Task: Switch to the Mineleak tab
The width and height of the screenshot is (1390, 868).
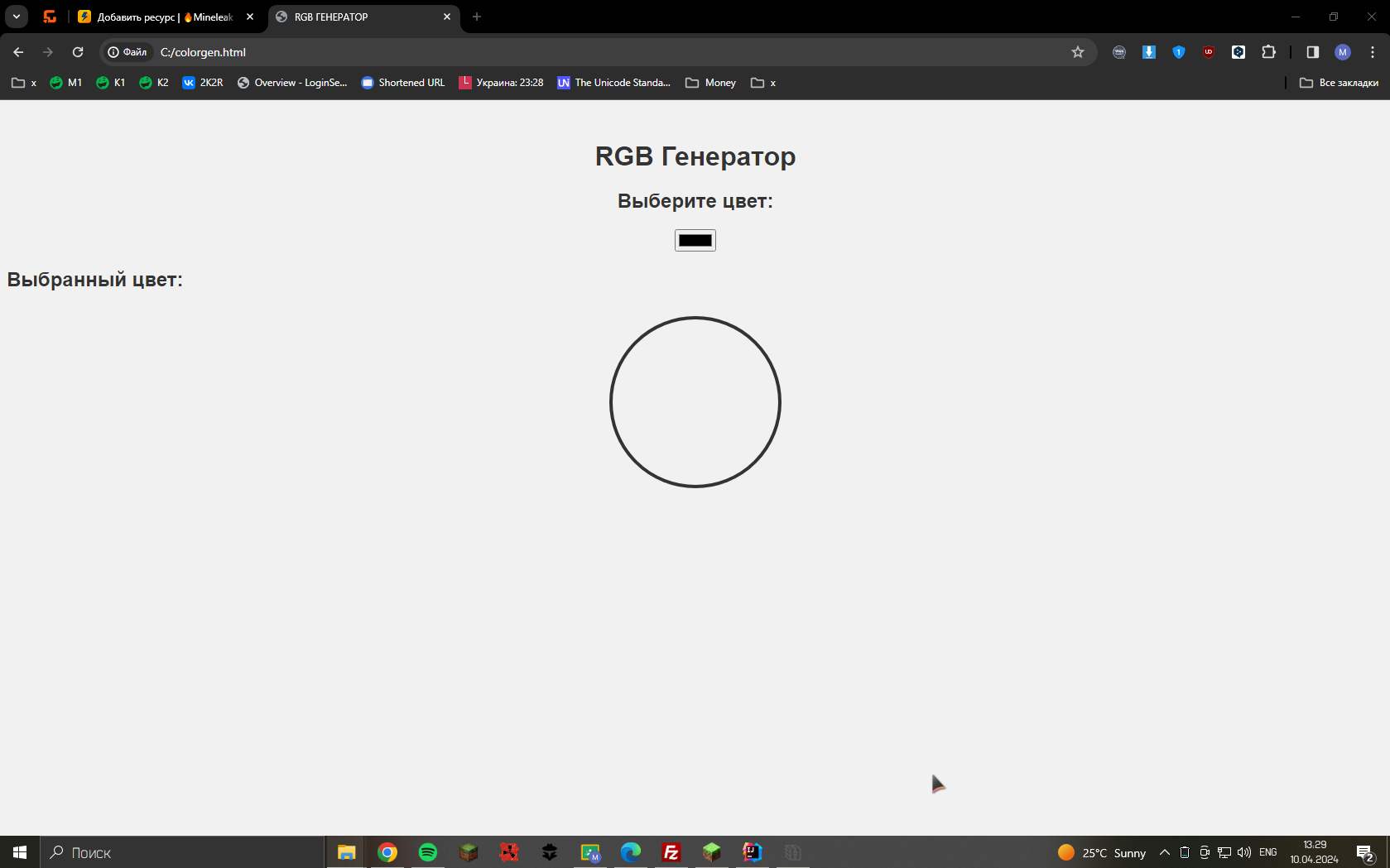Action: click(x=164, y=17)
